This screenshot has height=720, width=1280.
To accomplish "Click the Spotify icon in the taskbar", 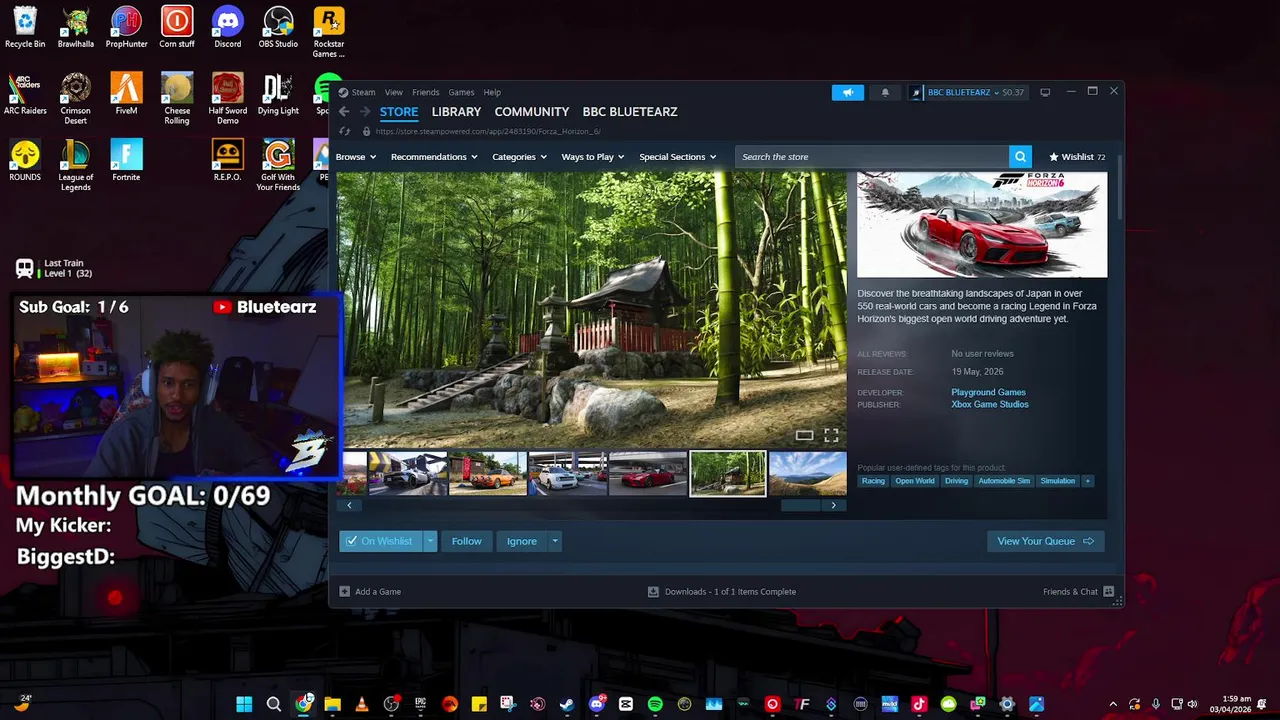I will (655, 704).
